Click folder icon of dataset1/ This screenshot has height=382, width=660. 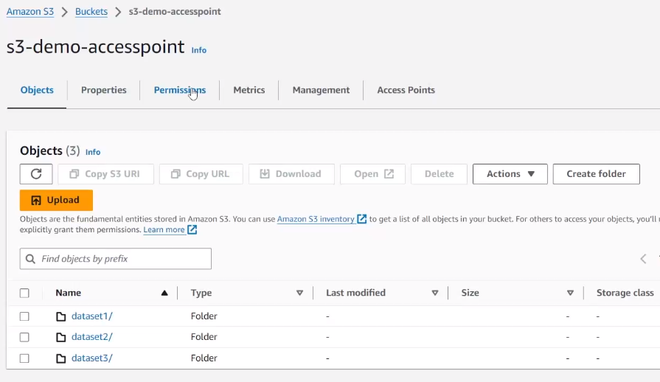61,316
